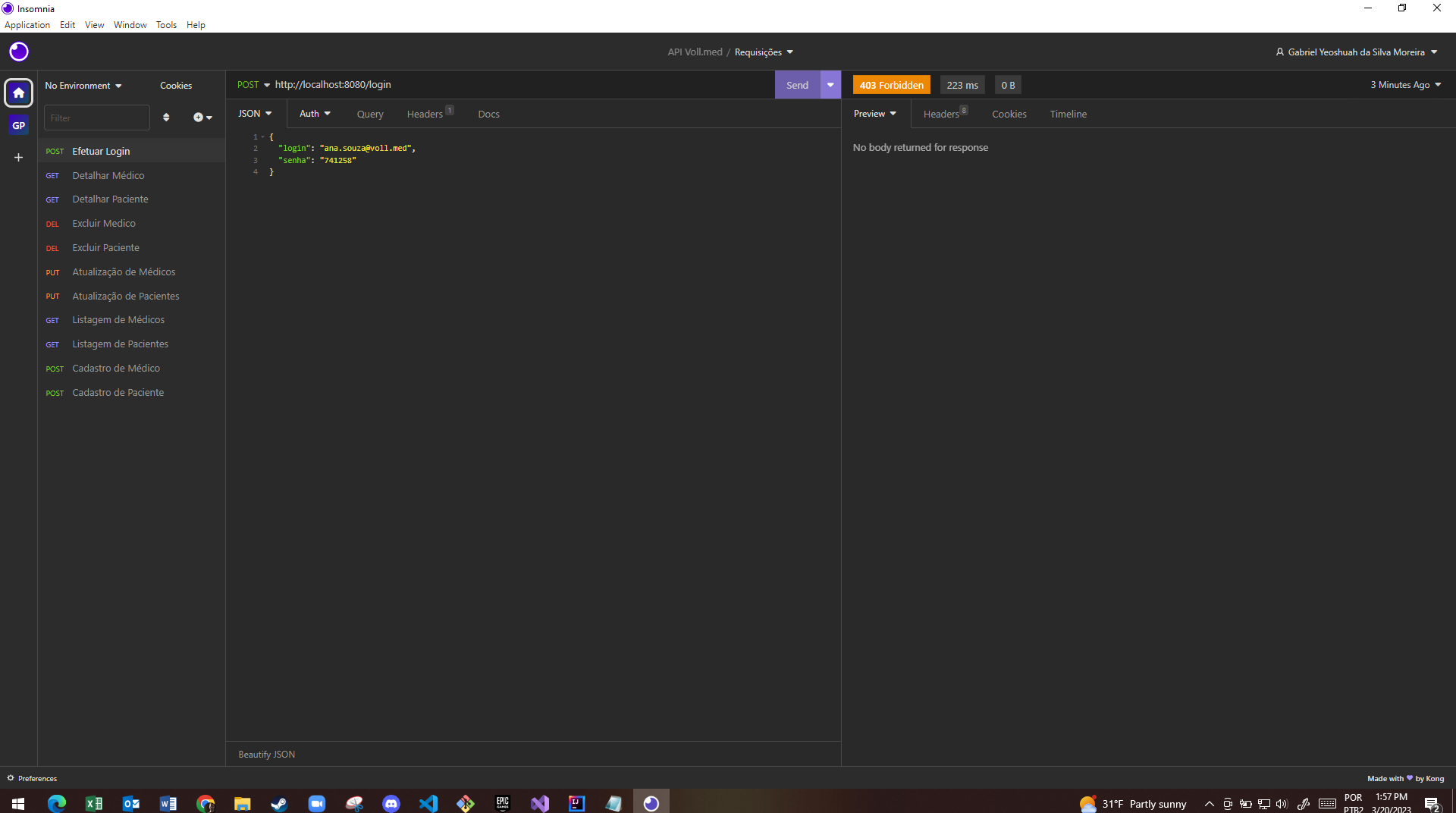The height and width of the screenshot is (813, 1456).
Task: Open Zoom from taskbar
Action: click(x=317, y=803)
